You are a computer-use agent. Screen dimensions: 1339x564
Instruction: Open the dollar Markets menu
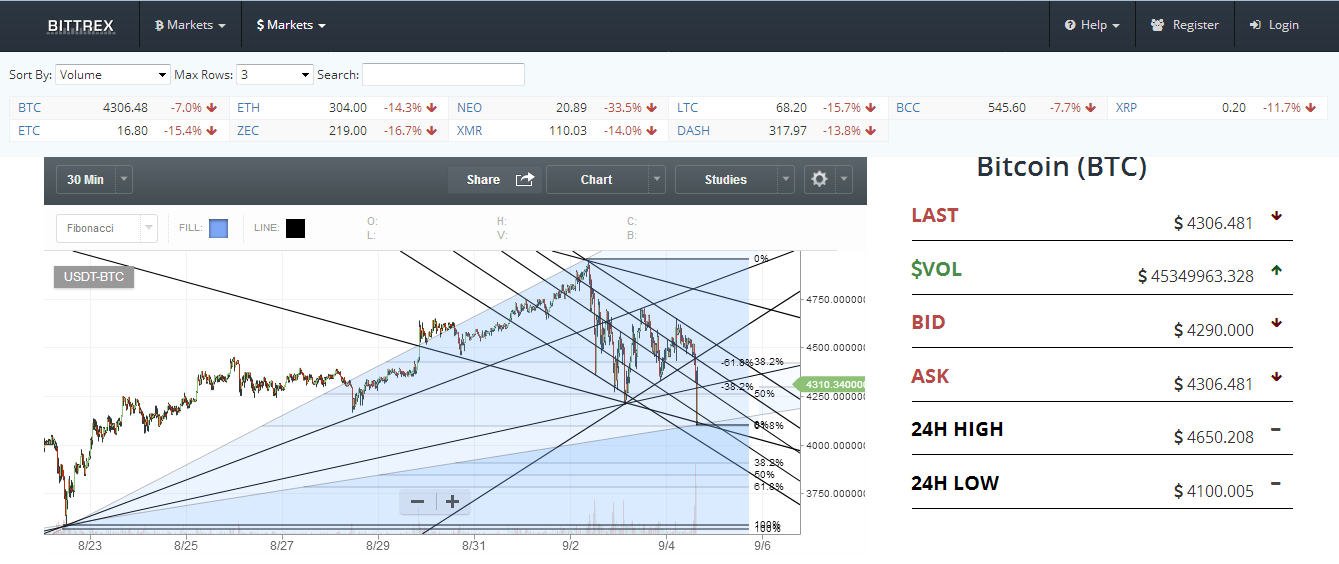(291, 25)
